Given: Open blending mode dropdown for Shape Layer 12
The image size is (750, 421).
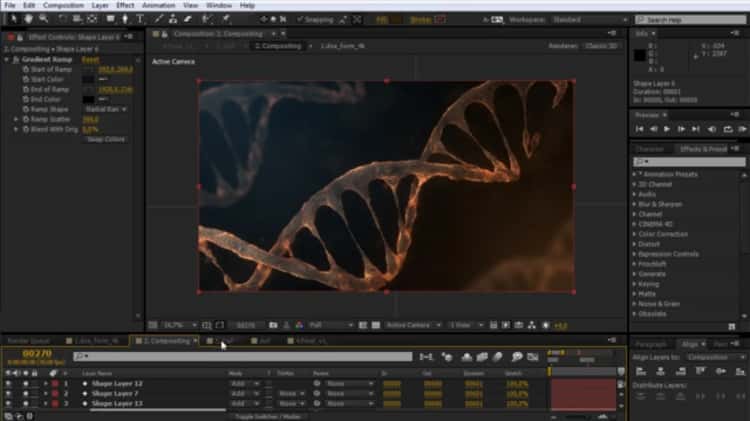Looking at the screenshot, I should click(x=245, y=384).
